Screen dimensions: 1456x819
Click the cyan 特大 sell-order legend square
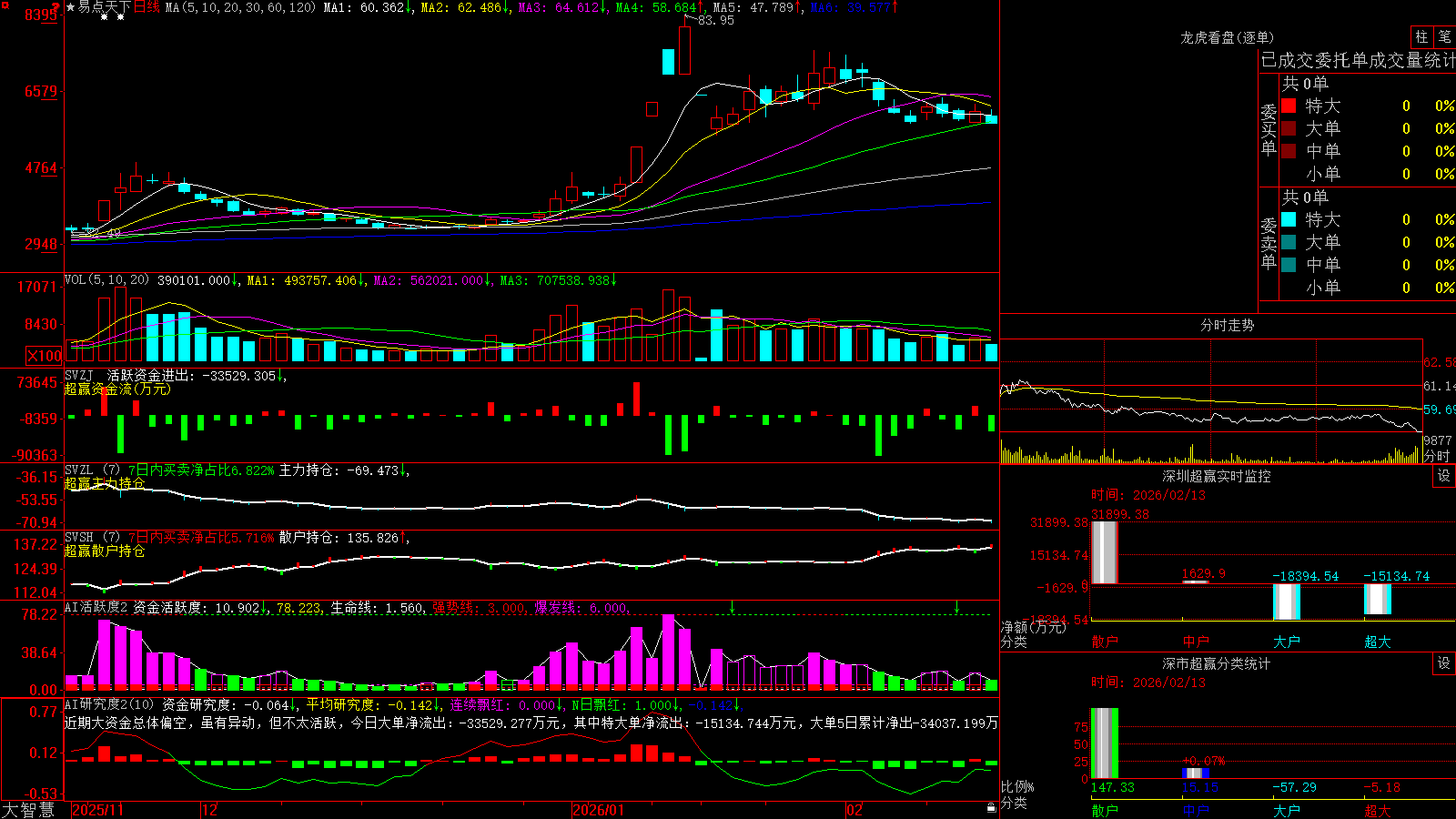coord(1289,219)
